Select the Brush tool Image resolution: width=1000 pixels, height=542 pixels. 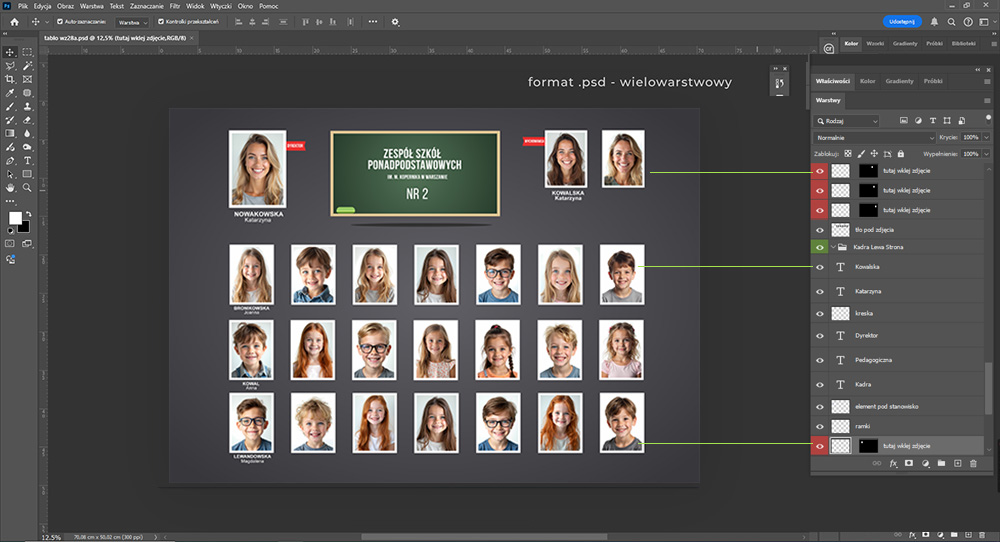point(10,106)
